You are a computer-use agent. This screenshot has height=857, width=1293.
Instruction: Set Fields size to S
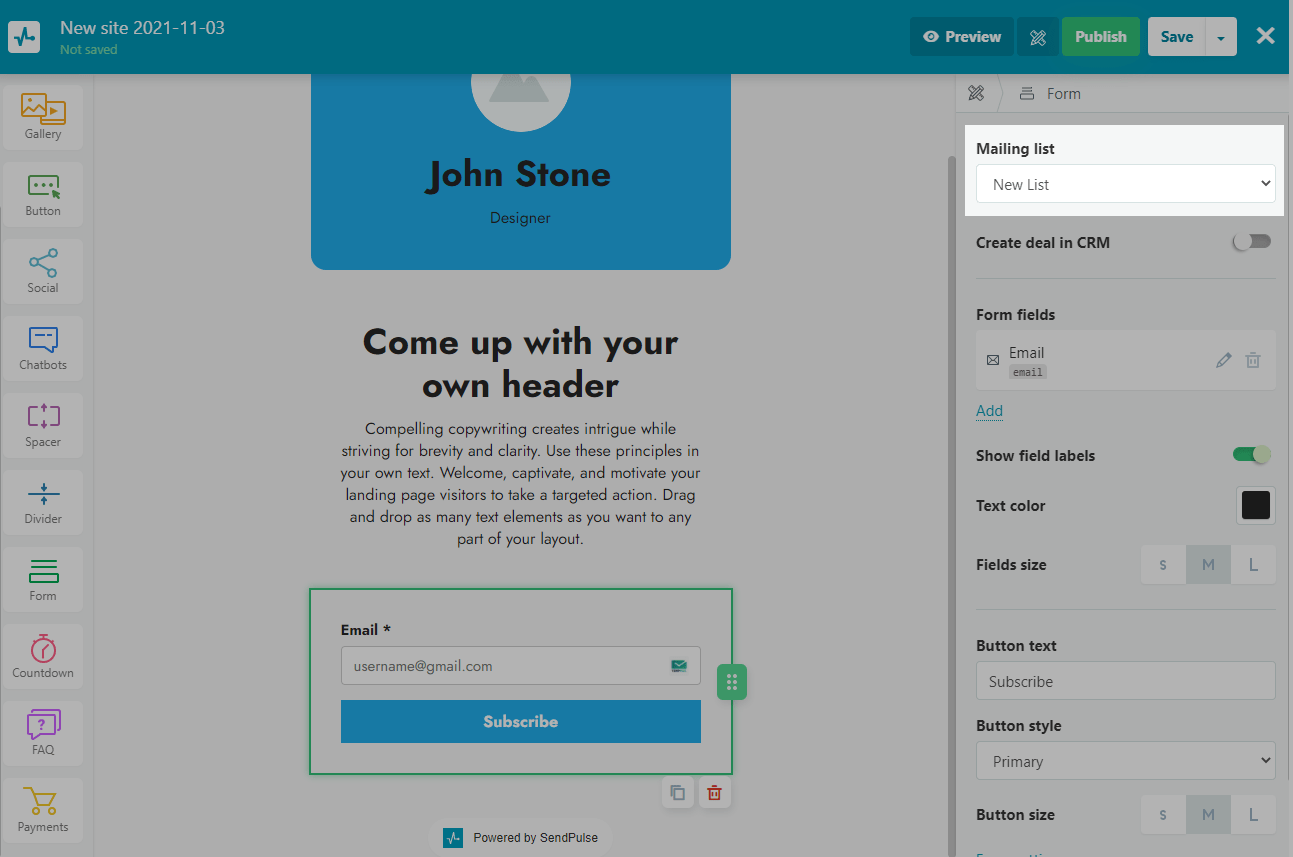(1163, 565)
